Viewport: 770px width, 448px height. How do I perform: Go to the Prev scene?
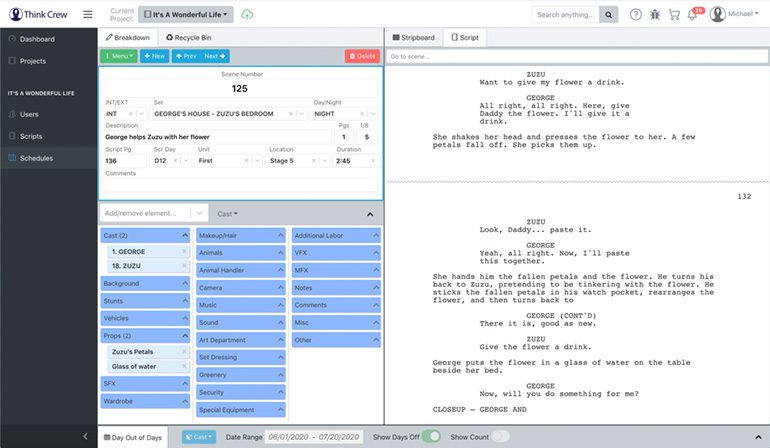click(x=186, y=56)
